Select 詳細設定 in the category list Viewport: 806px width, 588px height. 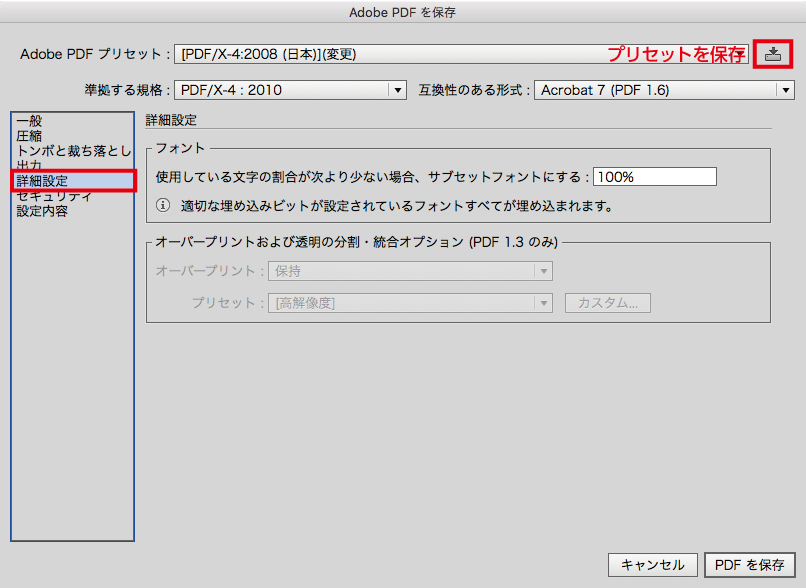pos(72,181)
